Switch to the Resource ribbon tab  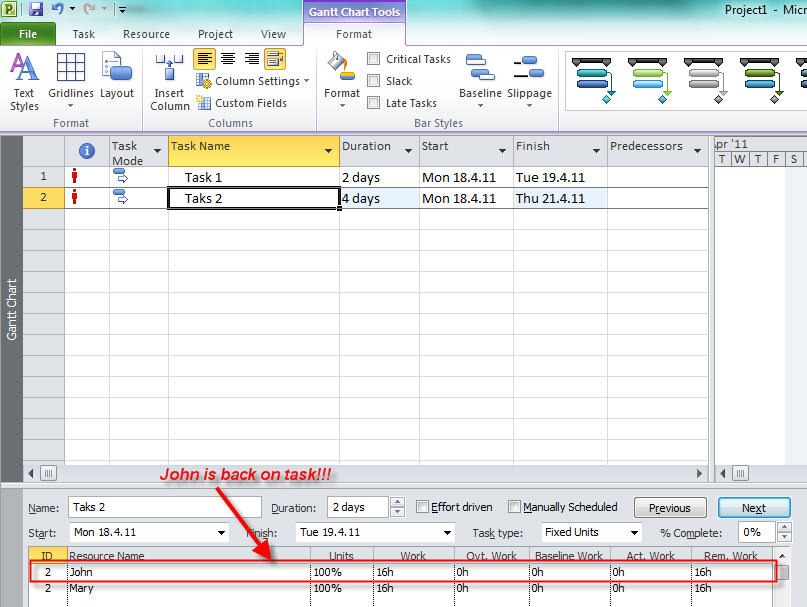pos(146,34)
